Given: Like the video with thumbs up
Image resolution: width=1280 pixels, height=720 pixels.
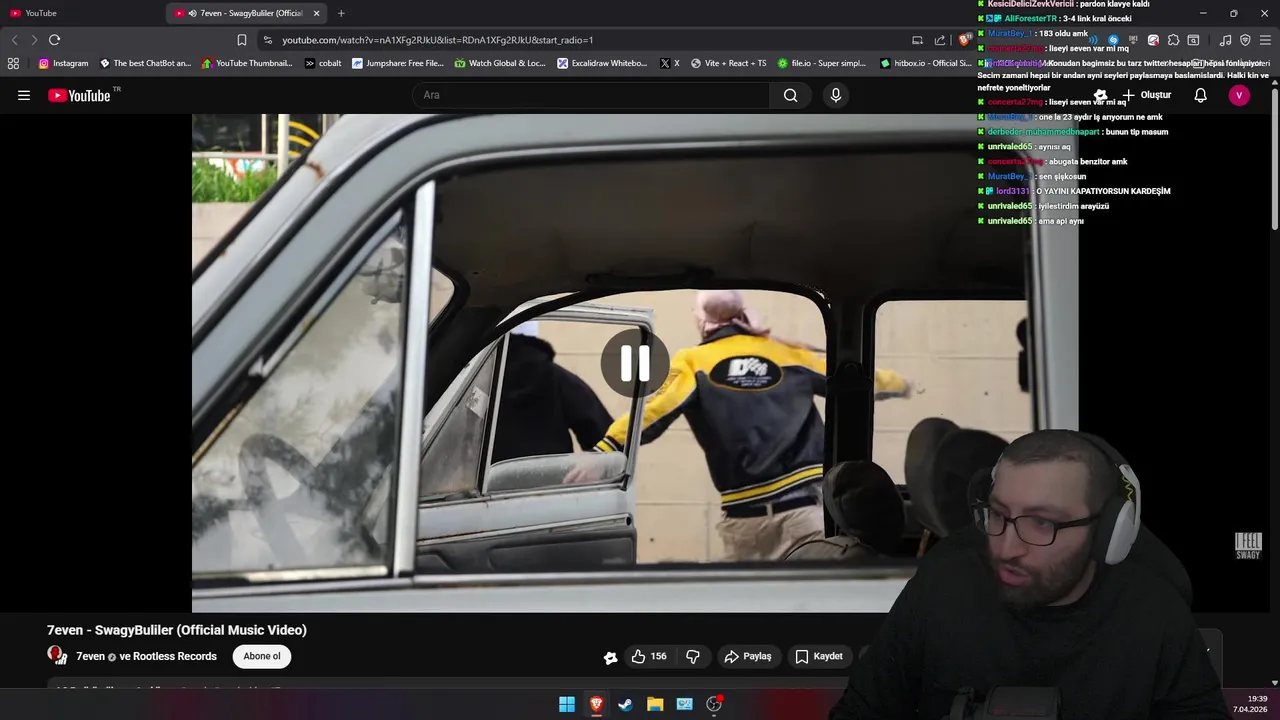Looking at the screenshot, I should (x=649, y=656).
